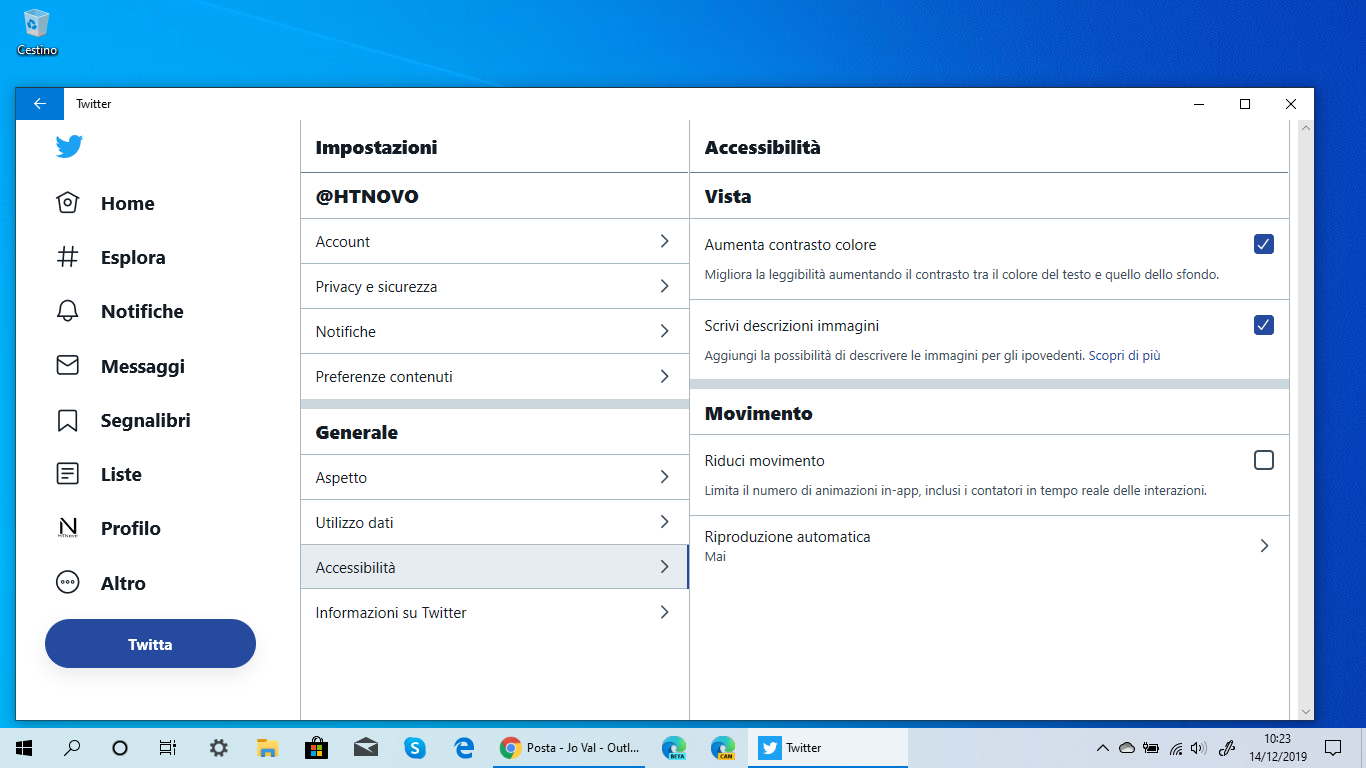This screenshot has height=768, width=1366.
Task: Enable the Riduci movimento checkbox
Action: 1264,460
